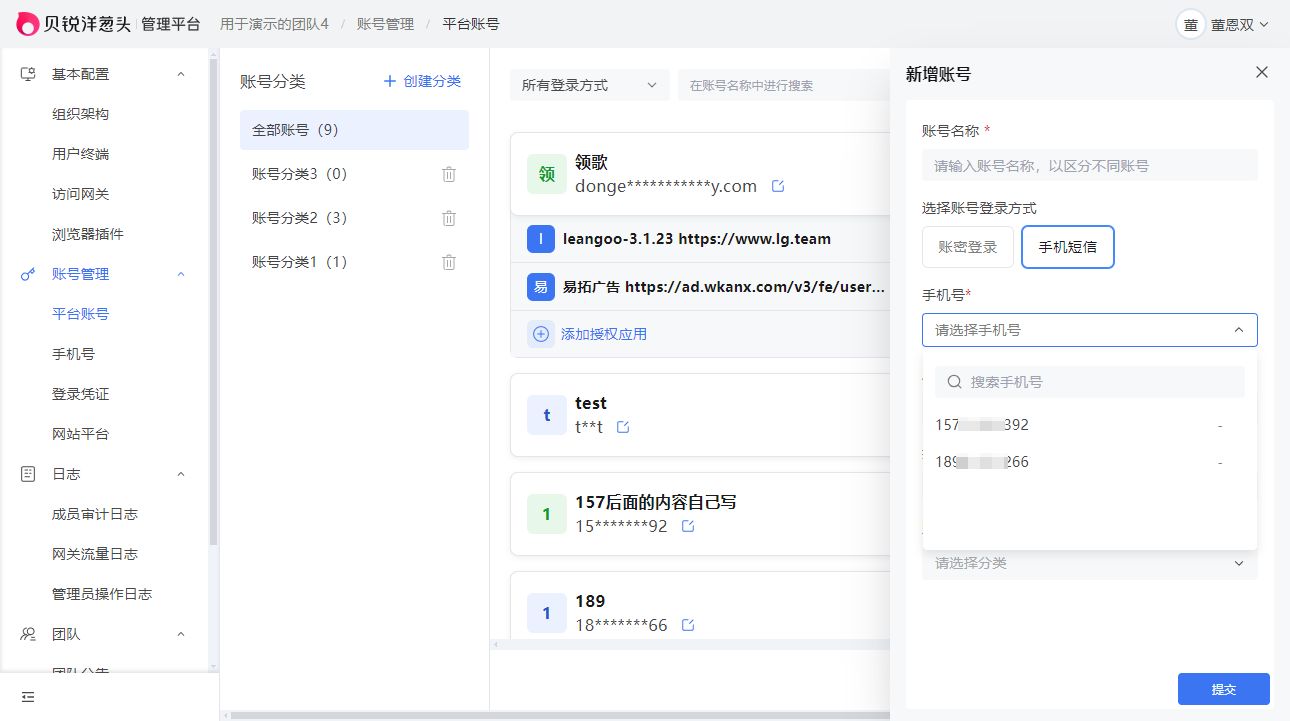Screen dimensions: 1290x721
Task: Close the 新增账号 panel
Action: tap(1262, 72)
